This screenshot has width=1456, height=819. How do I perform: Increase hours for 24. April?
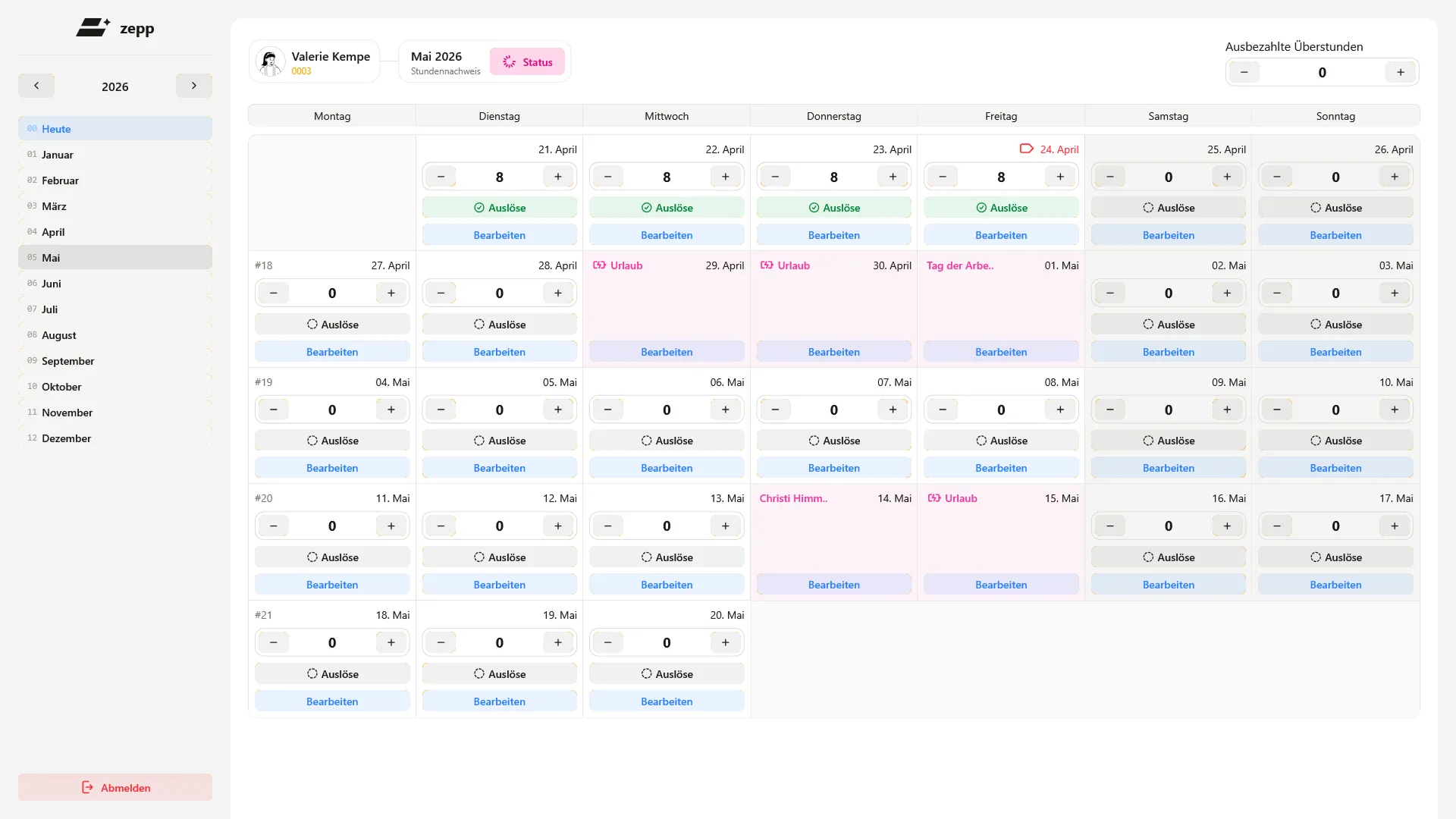[x=1059, y=177]
